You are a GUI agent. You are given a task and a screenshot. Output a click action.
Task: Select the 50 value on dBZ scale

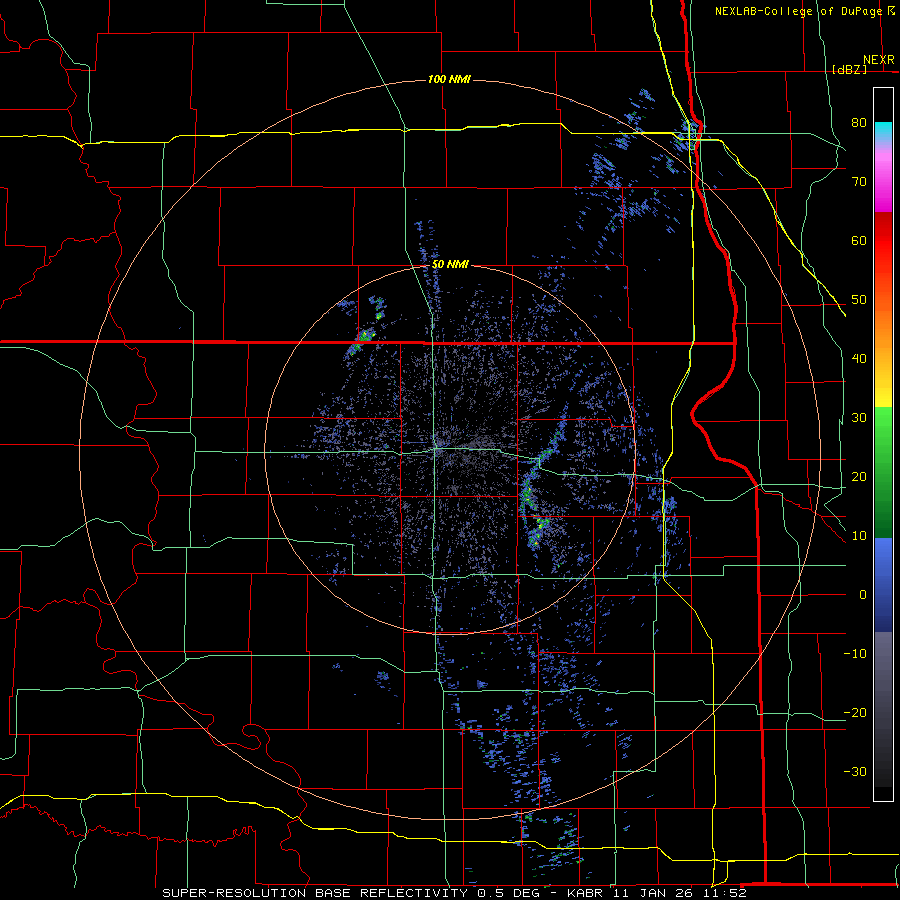click(859, 300)
